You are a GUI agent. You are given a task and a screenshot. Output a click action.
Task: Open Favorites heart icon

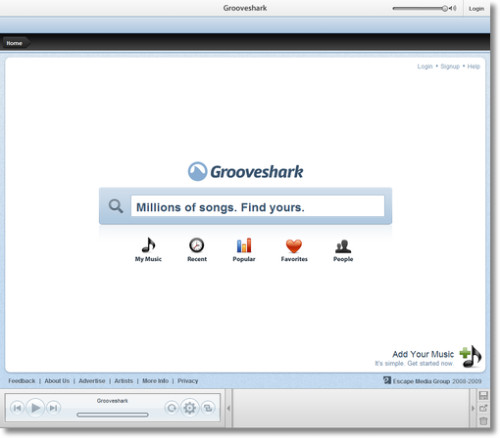pyautogui.click(x=294, y=246)
